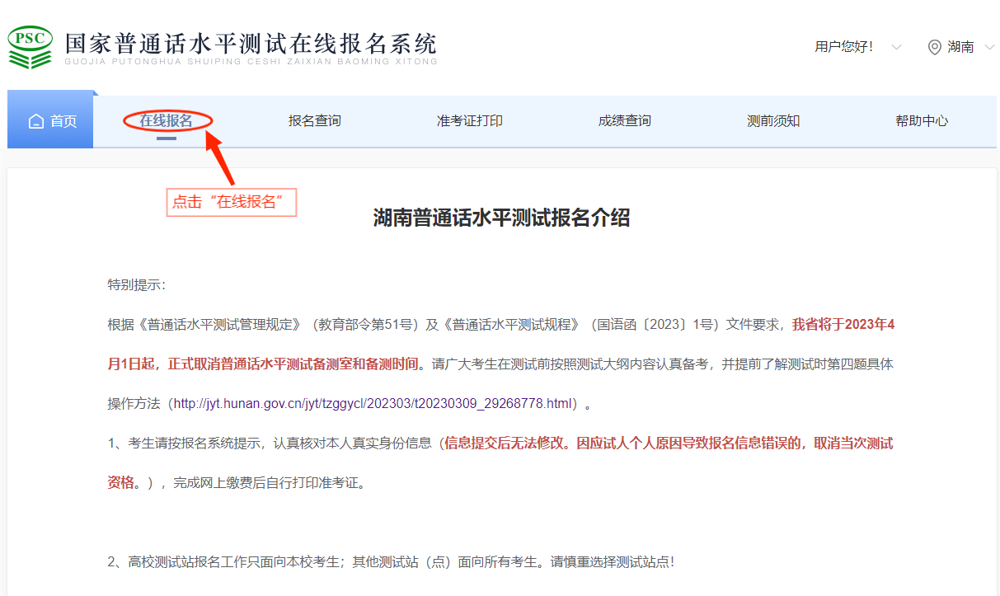
Task: Click the 用户您好! greeting text
Action: (x=844, y=47)
